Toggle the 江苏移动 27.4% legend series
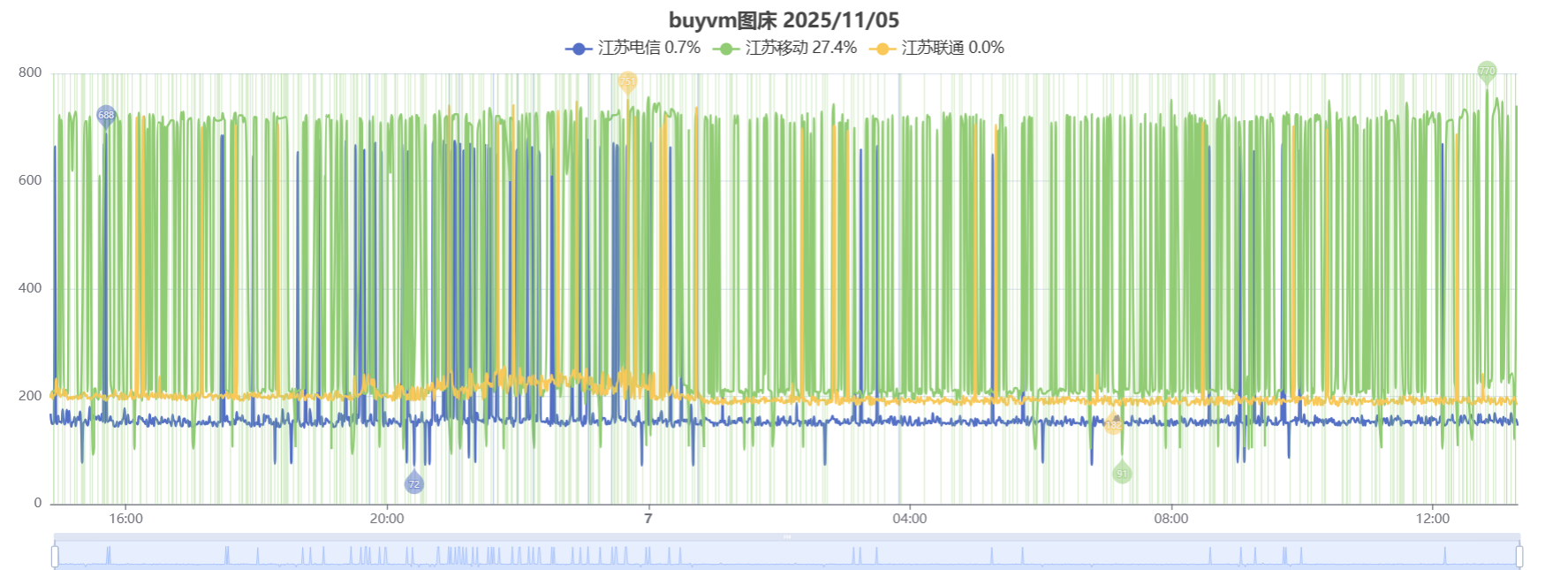Screen dimensions: 1568x570 click(x=784, y=48)
